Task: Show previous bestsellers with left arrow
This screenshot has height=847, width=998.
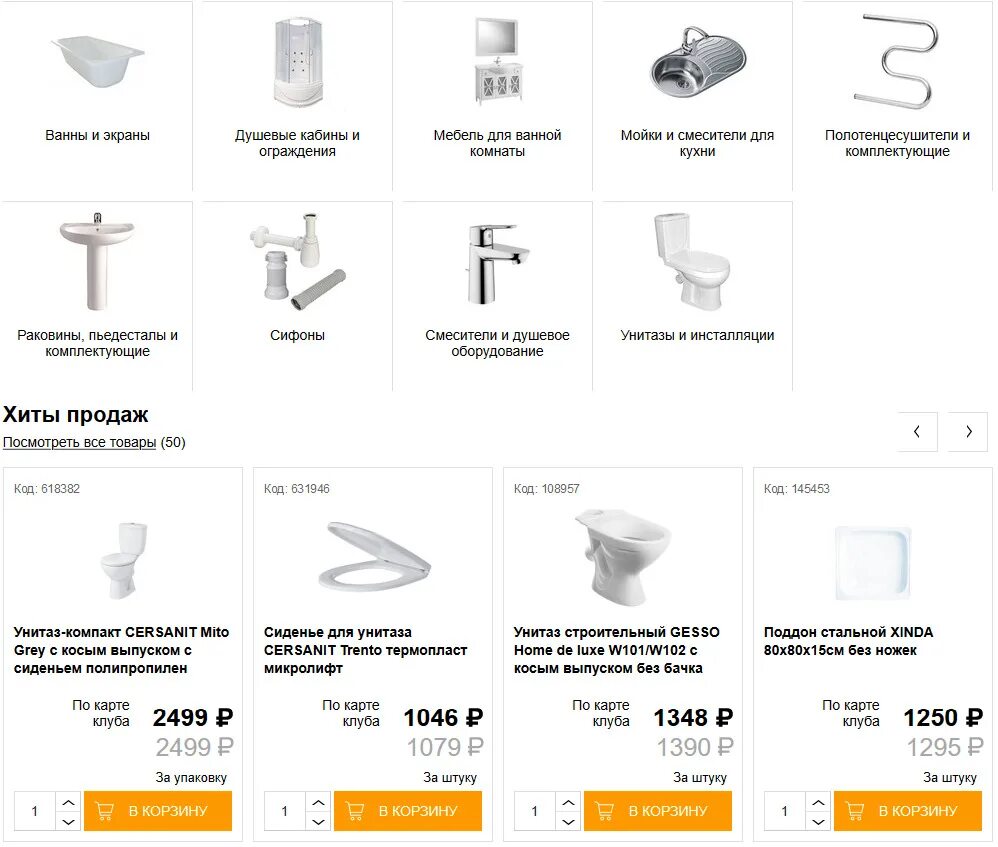Action: (917, 431)
